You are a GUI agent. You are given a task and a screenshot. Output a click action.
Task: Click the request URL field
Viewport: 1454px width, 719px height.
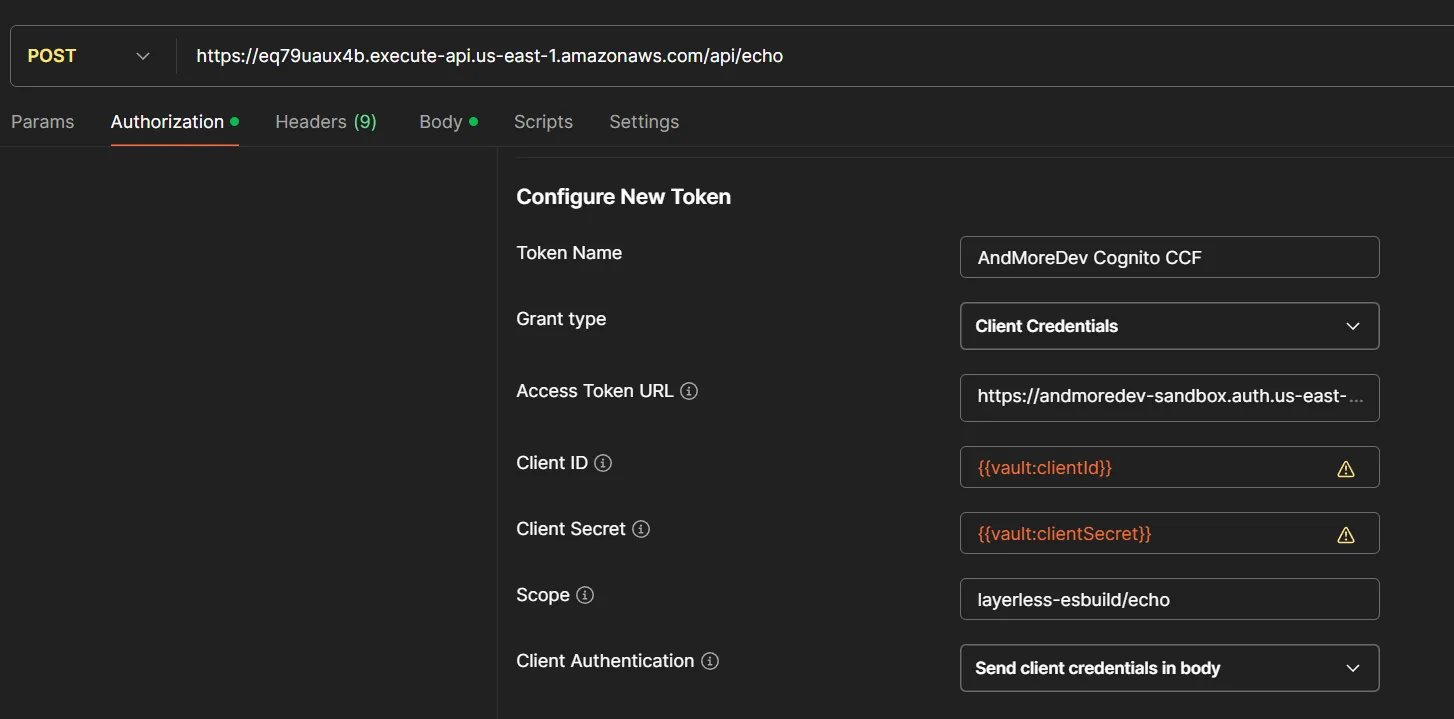tap(815, 56)
